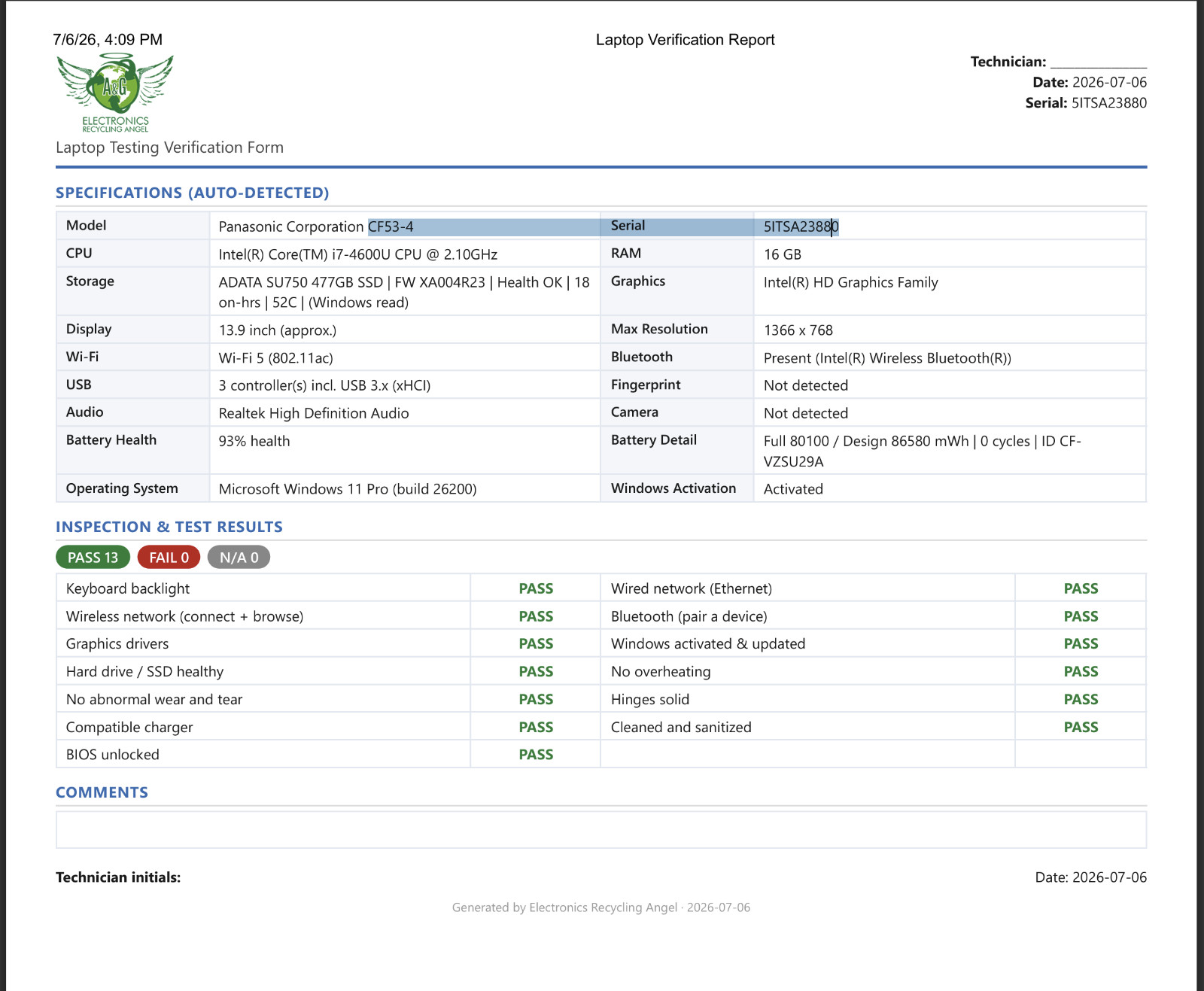Click PASS result for Graphics drivers
This screenshot has width=1204, height=991.
(x=536, y=643)
